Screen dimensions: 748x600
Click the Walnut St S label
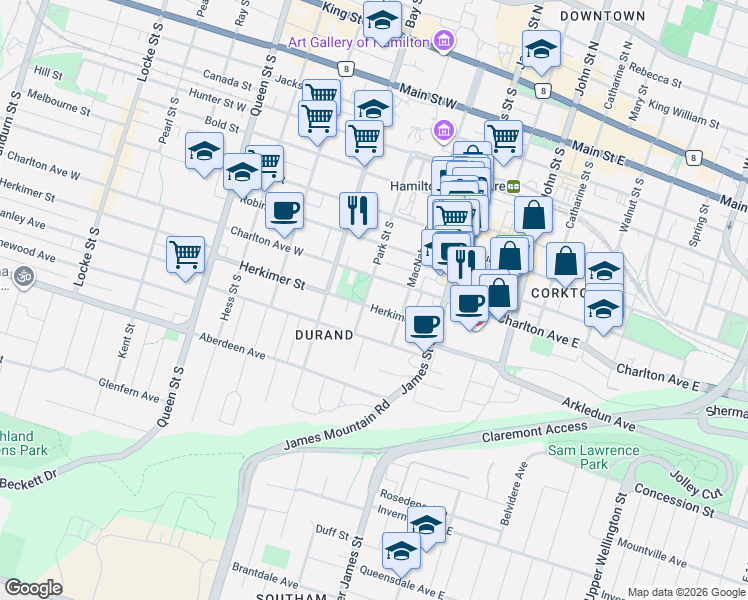tap(632, 206)
